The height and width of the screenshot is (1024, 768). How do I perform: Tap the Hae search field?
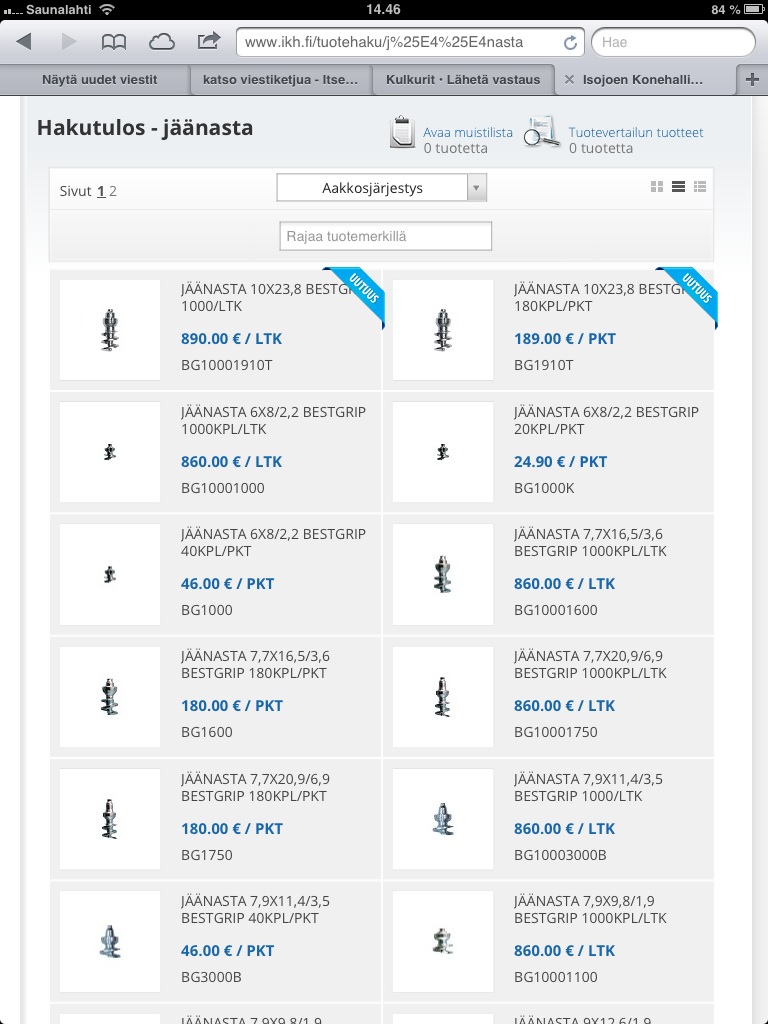pyautogui.click(x=672, y=43)
